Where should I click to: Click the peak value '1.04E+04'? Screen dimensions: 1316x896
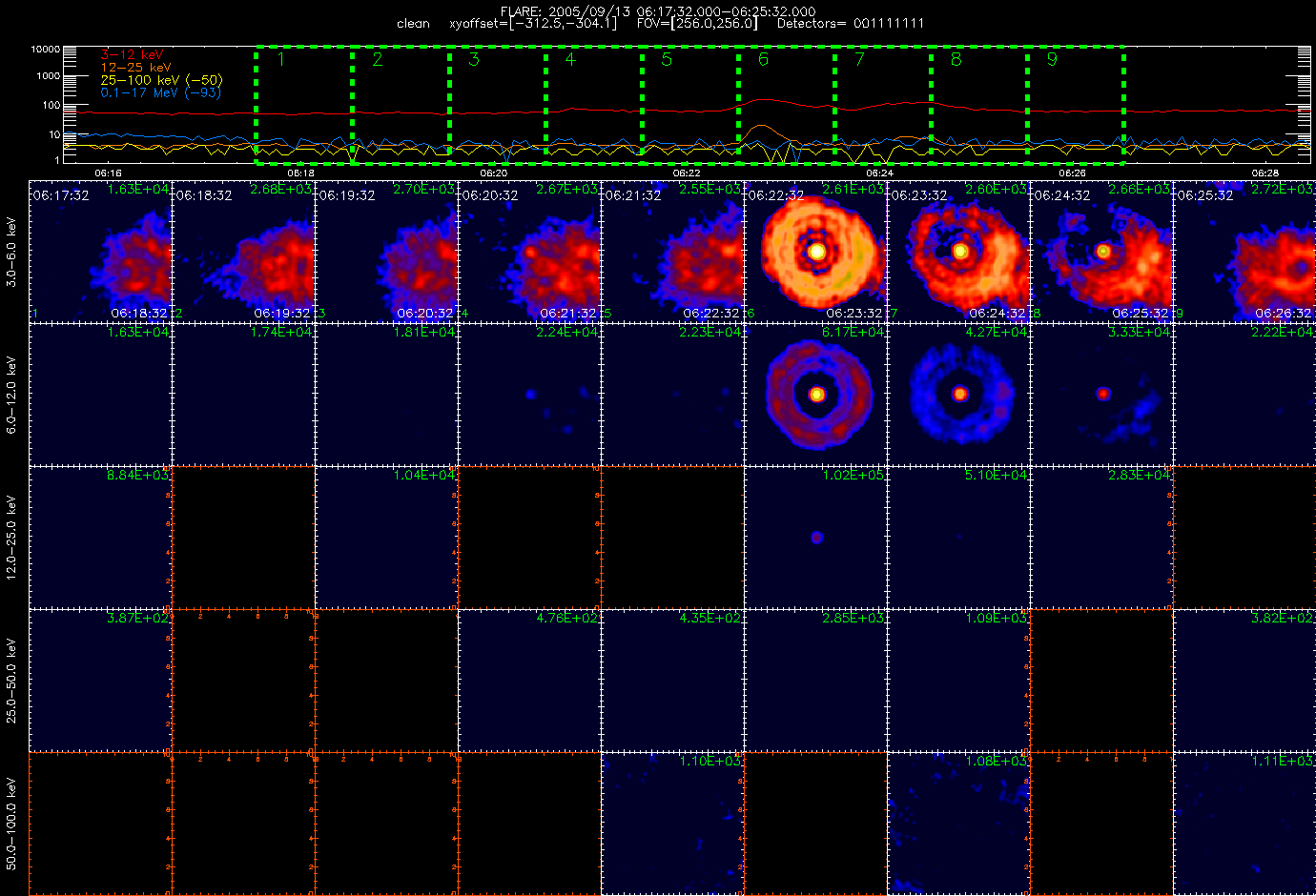(424, 476)
